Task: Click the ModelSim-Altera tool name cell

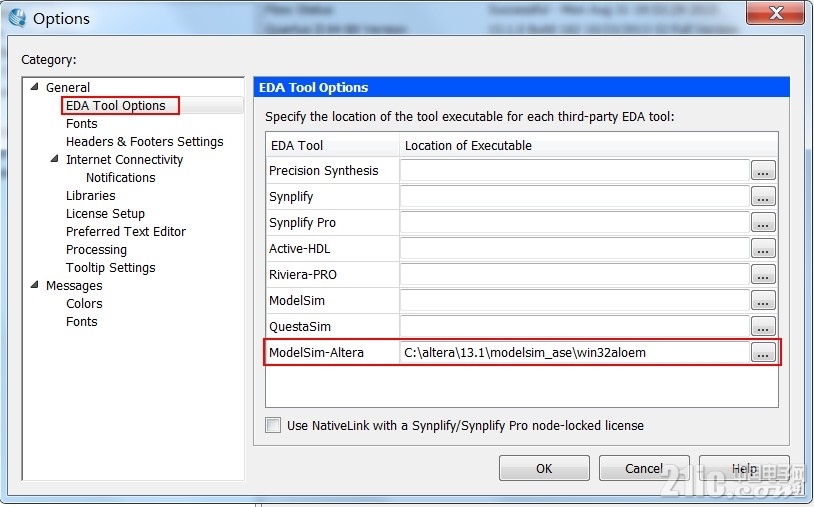Action: [x=332, y=352]
